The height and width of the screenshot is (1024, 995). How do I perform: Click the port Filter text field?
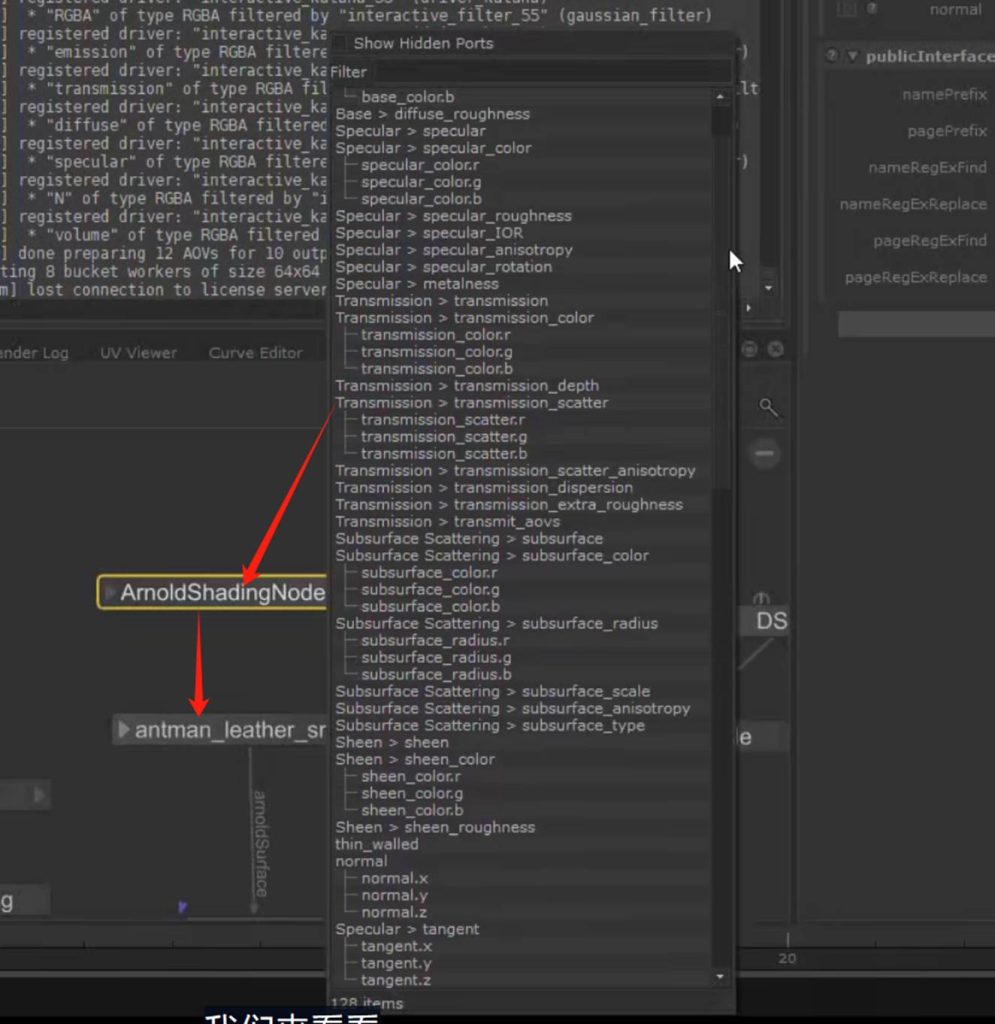(x=550, y=72)
